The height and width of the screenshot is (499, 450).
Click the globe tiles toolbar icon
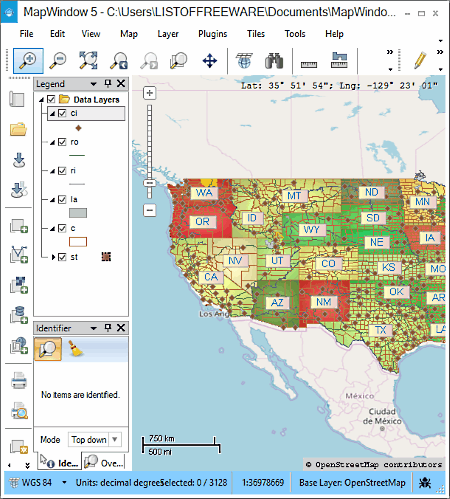(x=244, y=61)
